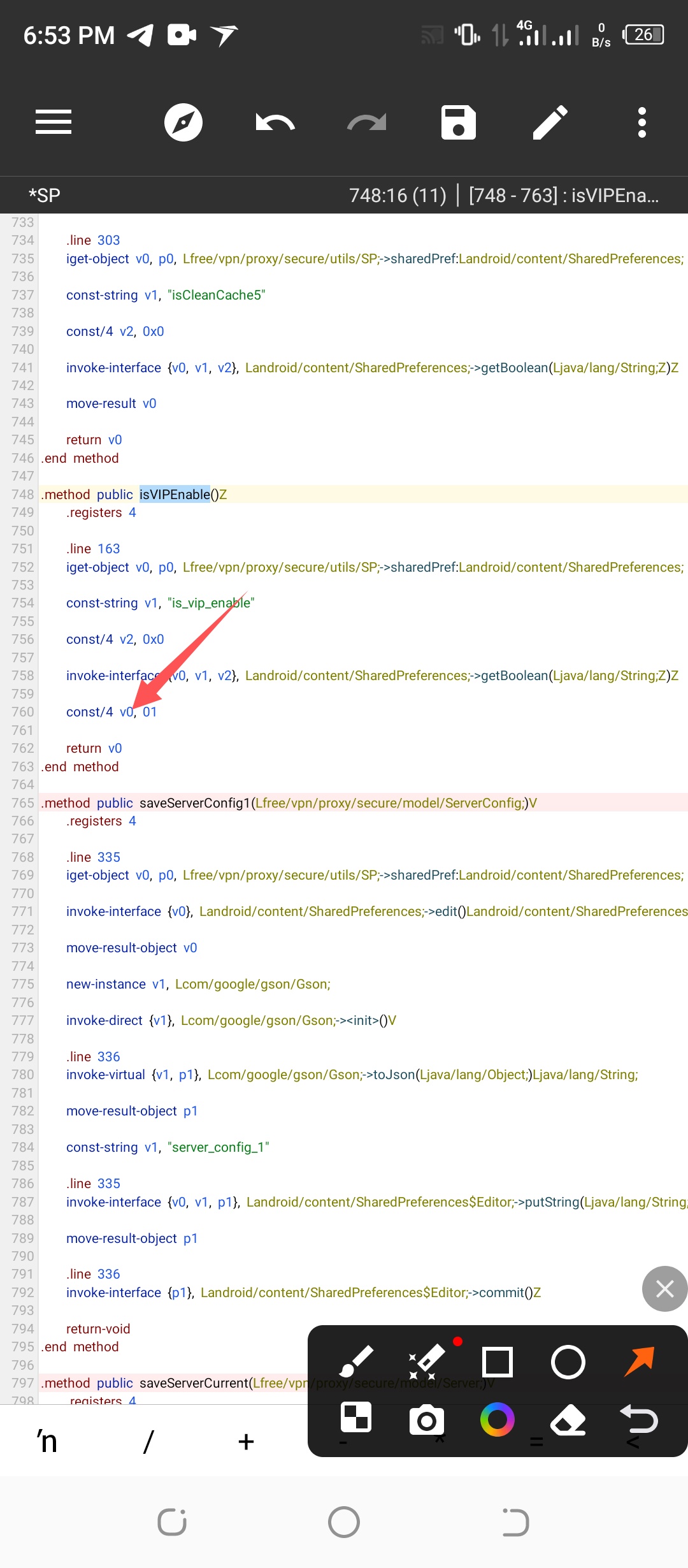The height and width of the screenshot is (1568, 688).
Task: Open the hamburger navigation menu
Action: coord(54,122)
